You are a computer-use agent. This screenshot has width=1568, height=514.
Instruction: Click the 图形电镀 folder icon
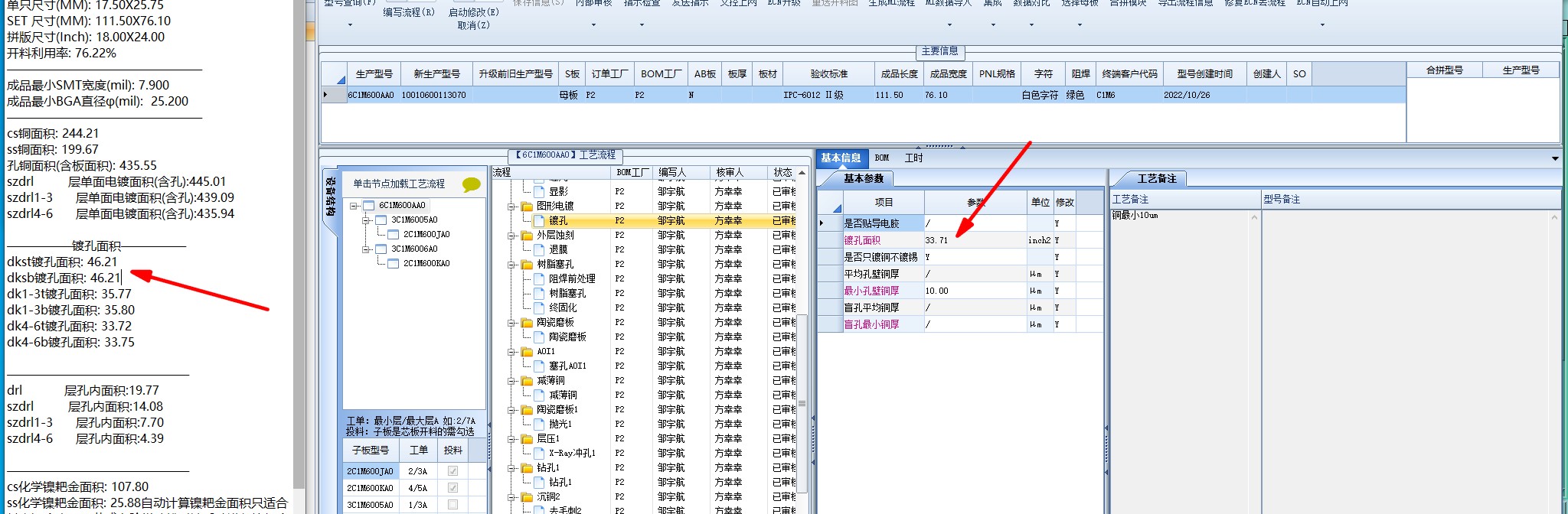pos(527,206)
